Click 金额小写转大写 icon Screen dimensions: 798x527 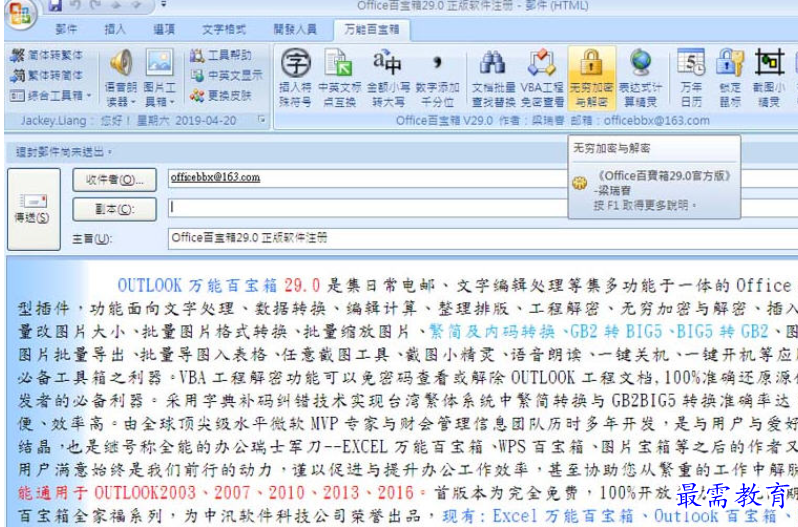click(388, 77)
